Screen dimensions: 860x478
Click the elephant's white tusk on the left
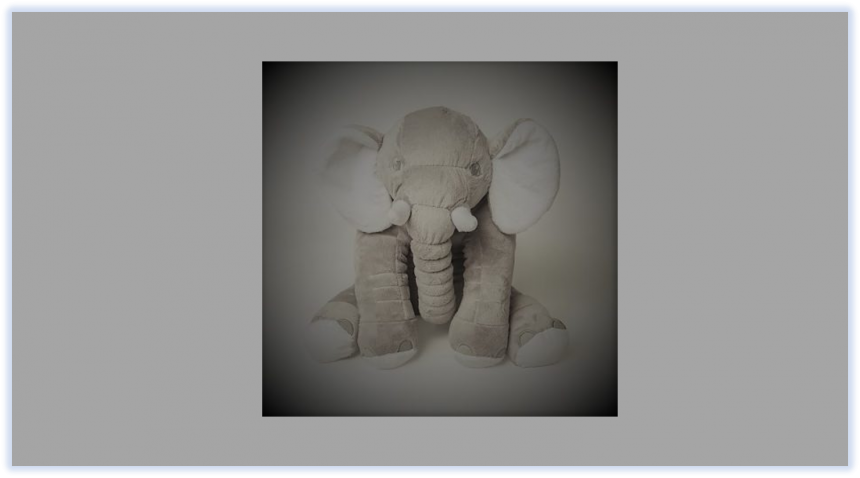point(399,211)
